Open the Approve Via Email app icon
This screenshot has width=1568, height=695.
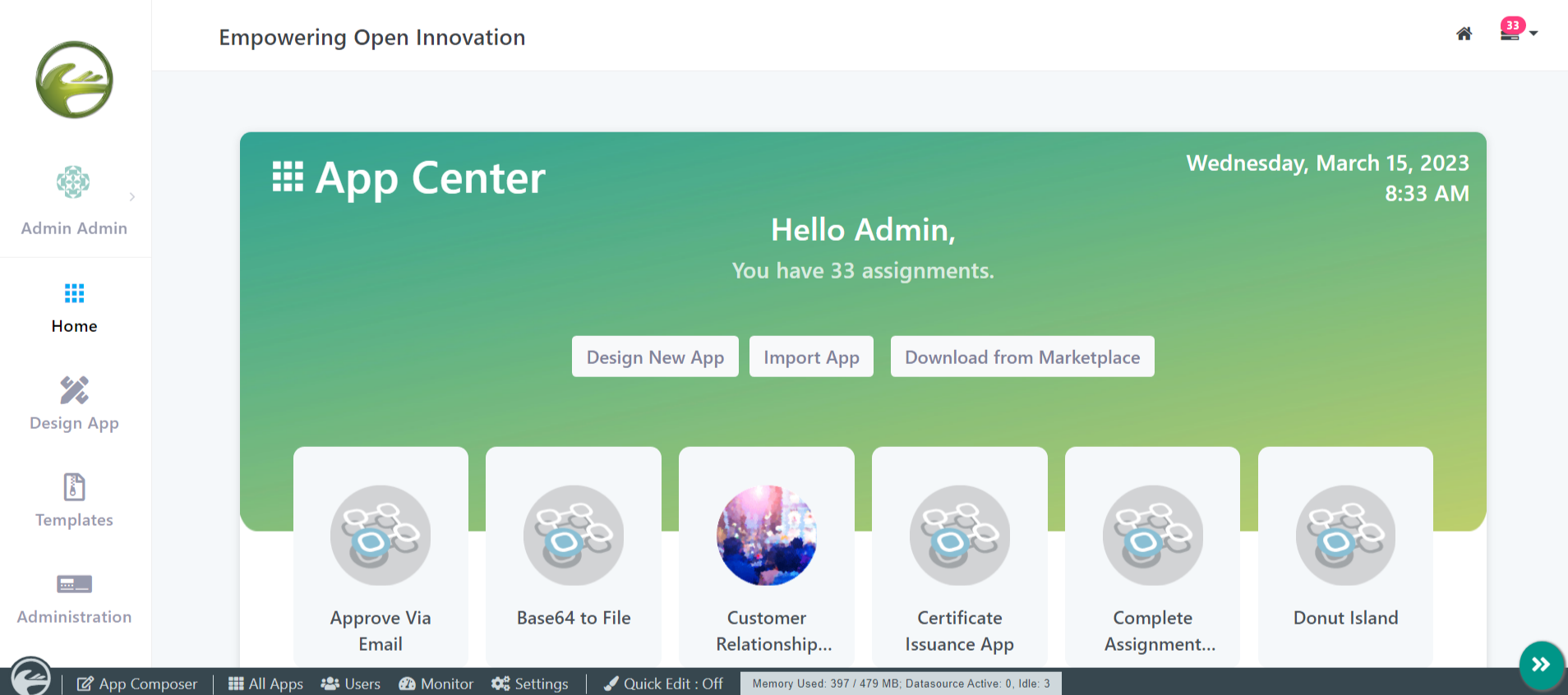tap(380, 536)
